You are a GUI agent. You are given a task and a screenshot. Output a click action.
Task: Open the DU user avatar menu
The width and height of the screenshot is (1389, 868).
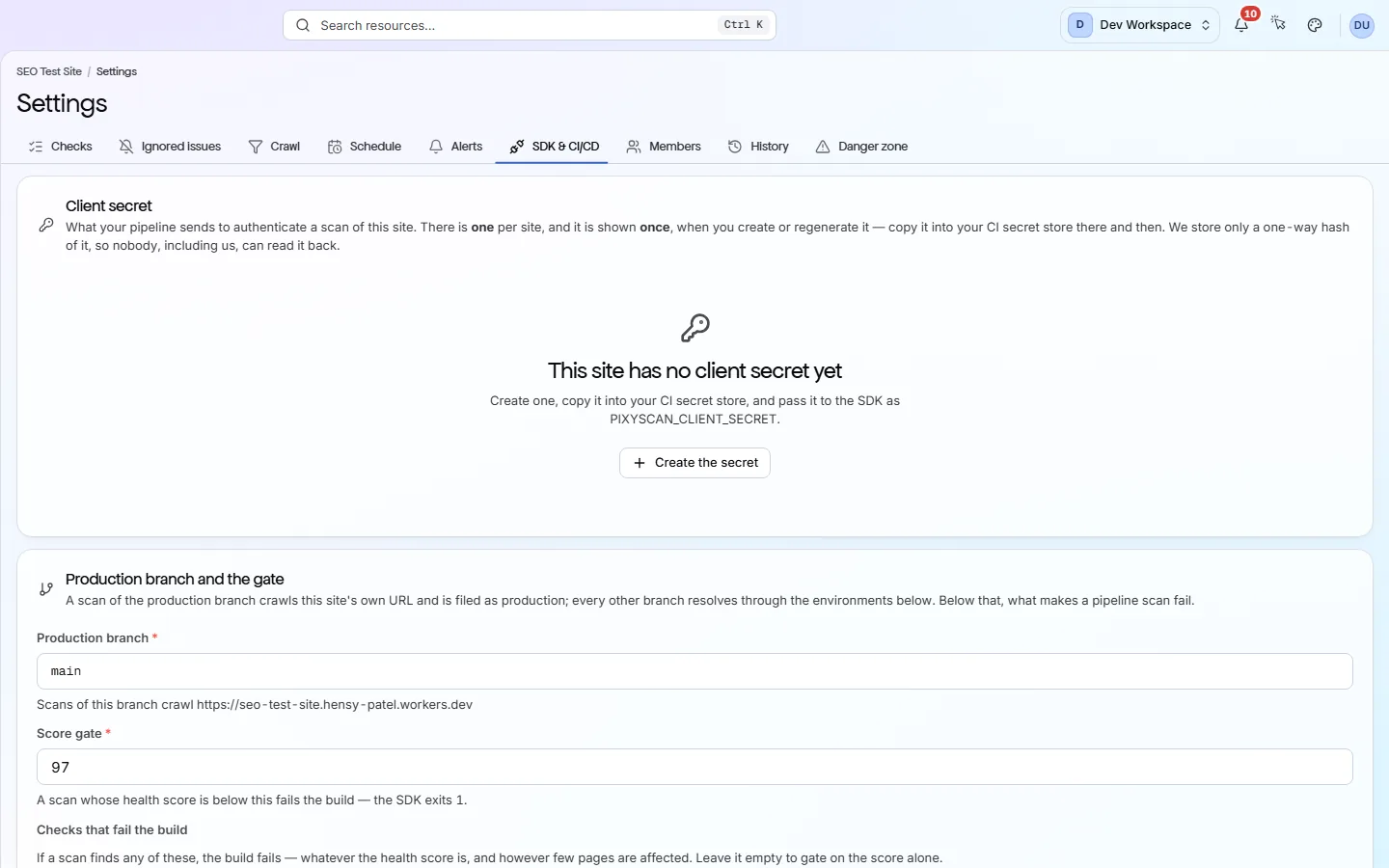pos(1362,25)
